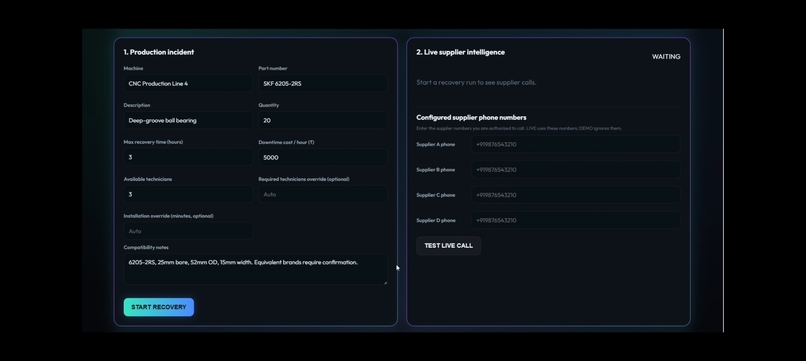
Task: Select the Supplier C phone input
Action: [x=576, y=195]
